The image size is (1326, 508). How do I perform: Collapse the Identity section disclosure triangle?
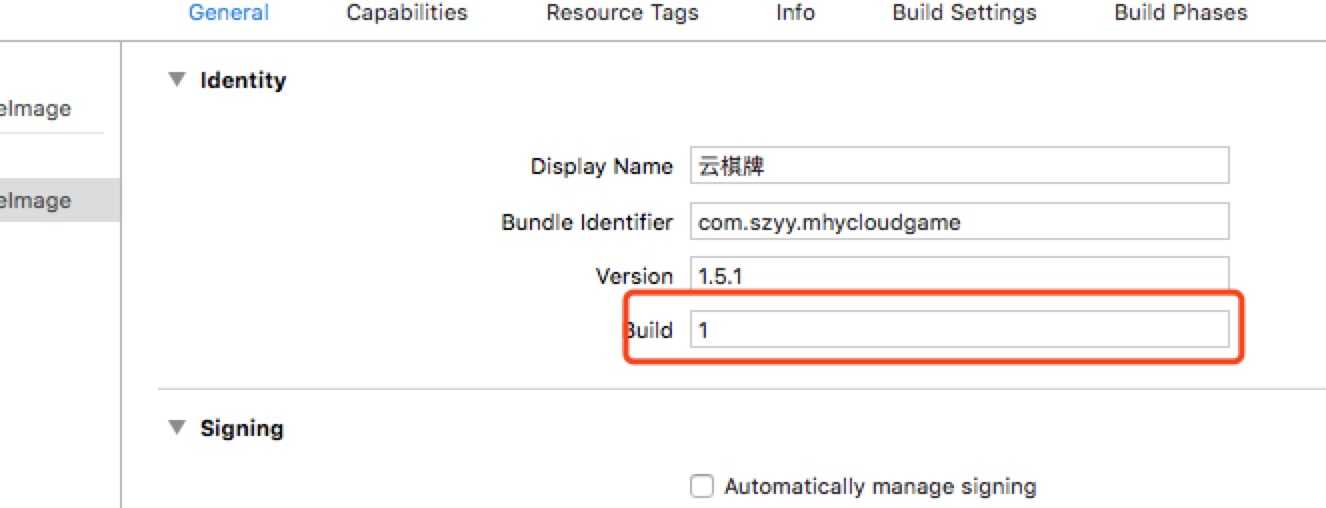click(177, 80)
